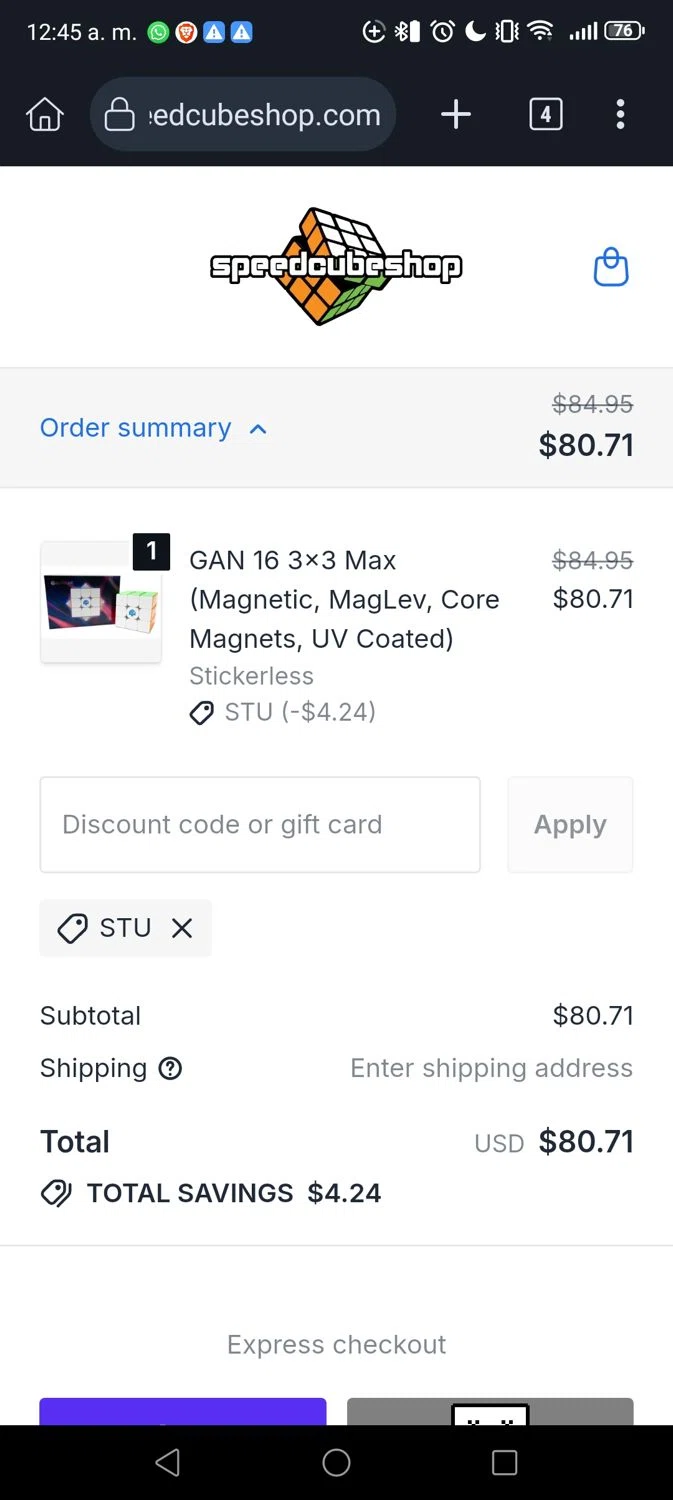Tap the Order summary chevron arrow

[258, 429]
